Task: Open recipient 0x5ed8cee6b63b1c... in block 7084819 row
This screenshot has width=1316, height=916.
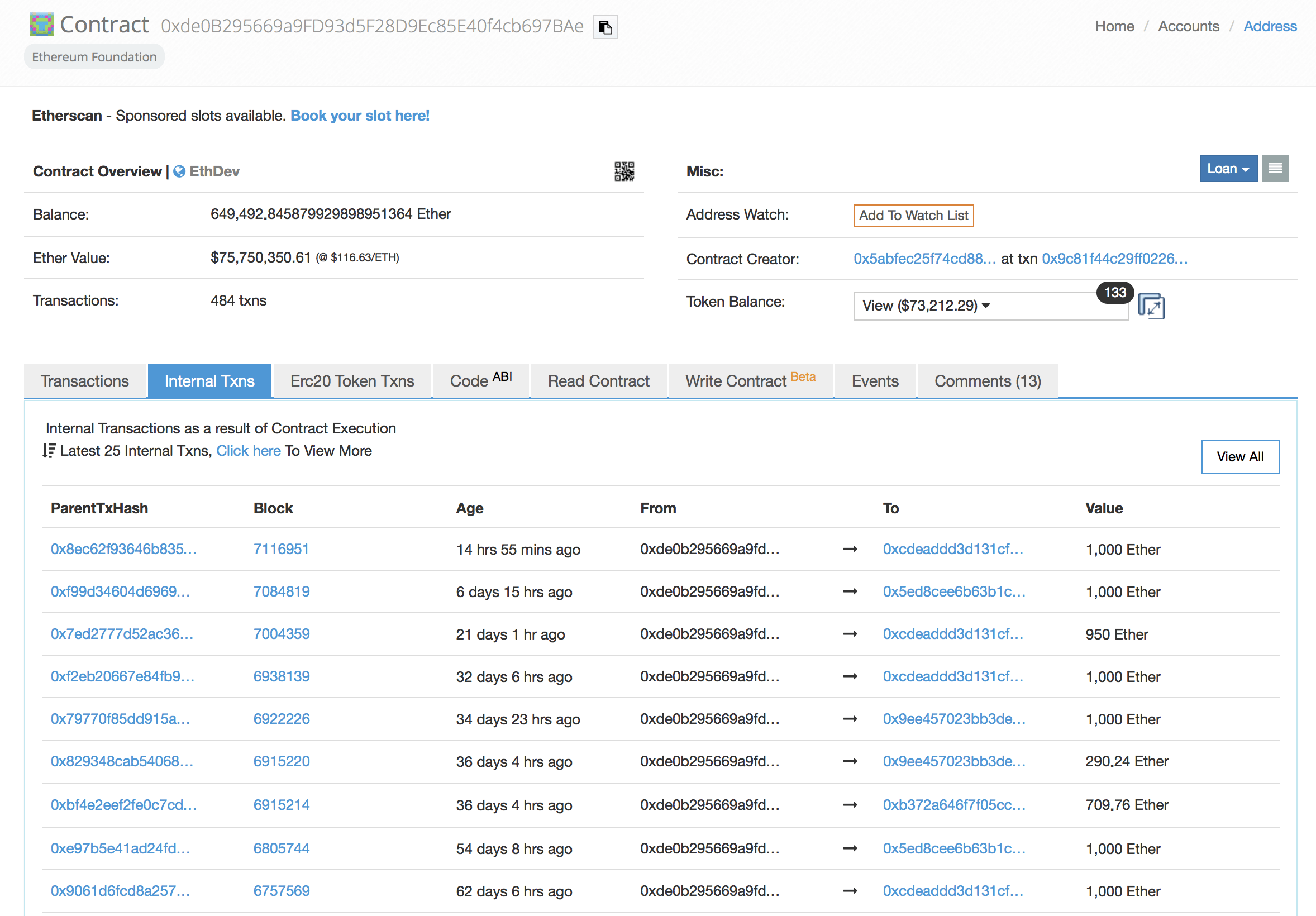Action: (953, 591)
